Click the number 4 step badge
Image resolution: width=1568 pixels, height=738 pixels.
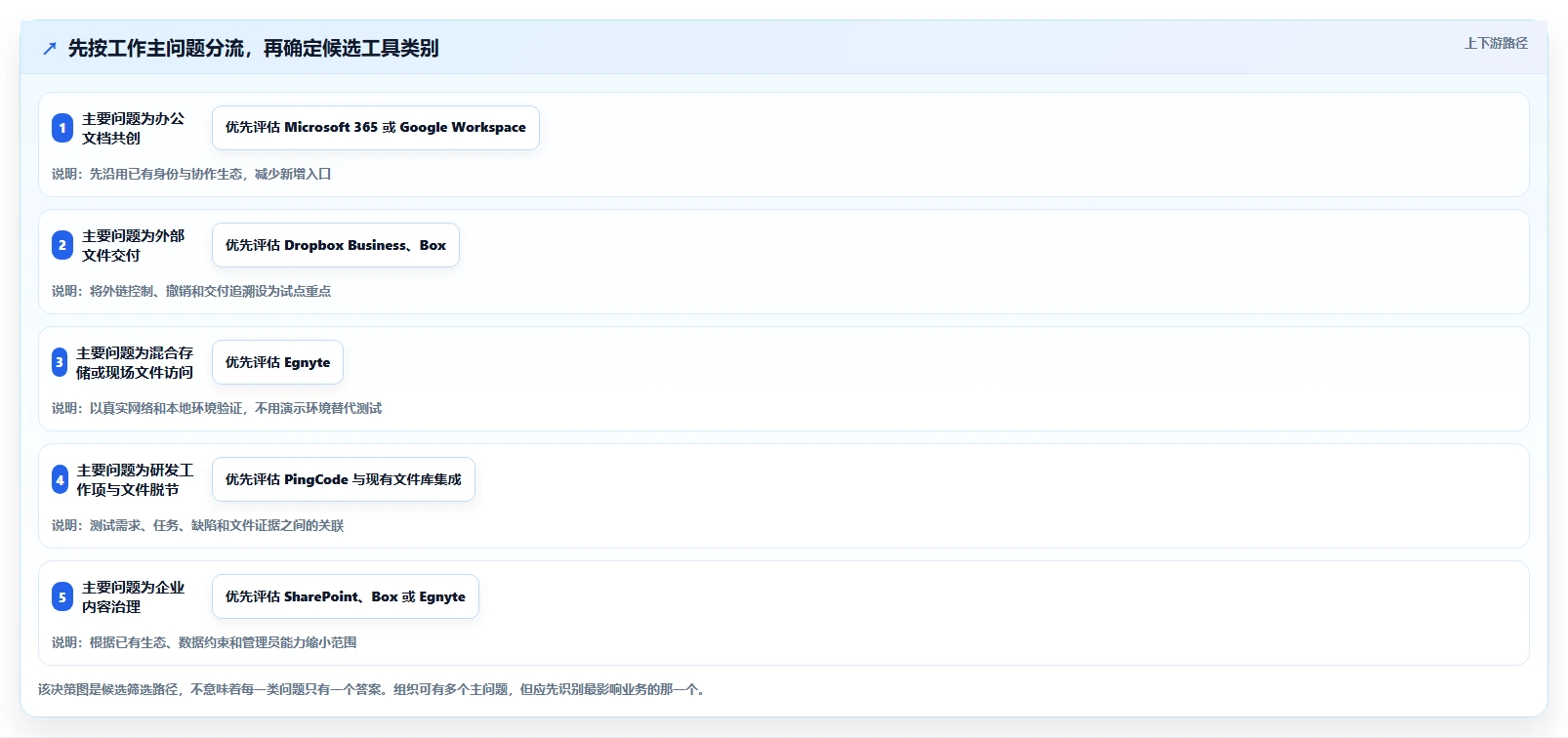click(x=61, y=479)
